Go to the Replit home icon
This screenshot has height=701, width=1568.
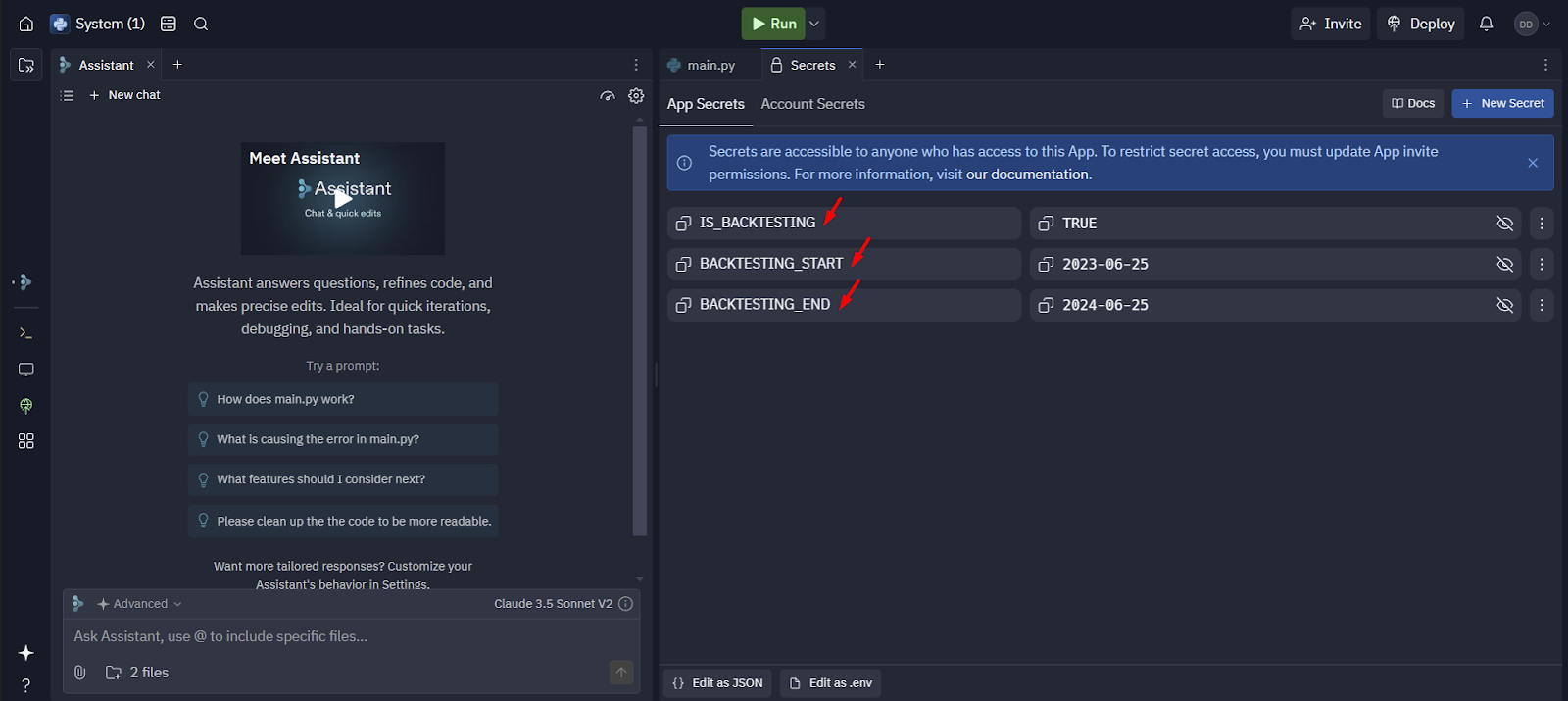26,24
